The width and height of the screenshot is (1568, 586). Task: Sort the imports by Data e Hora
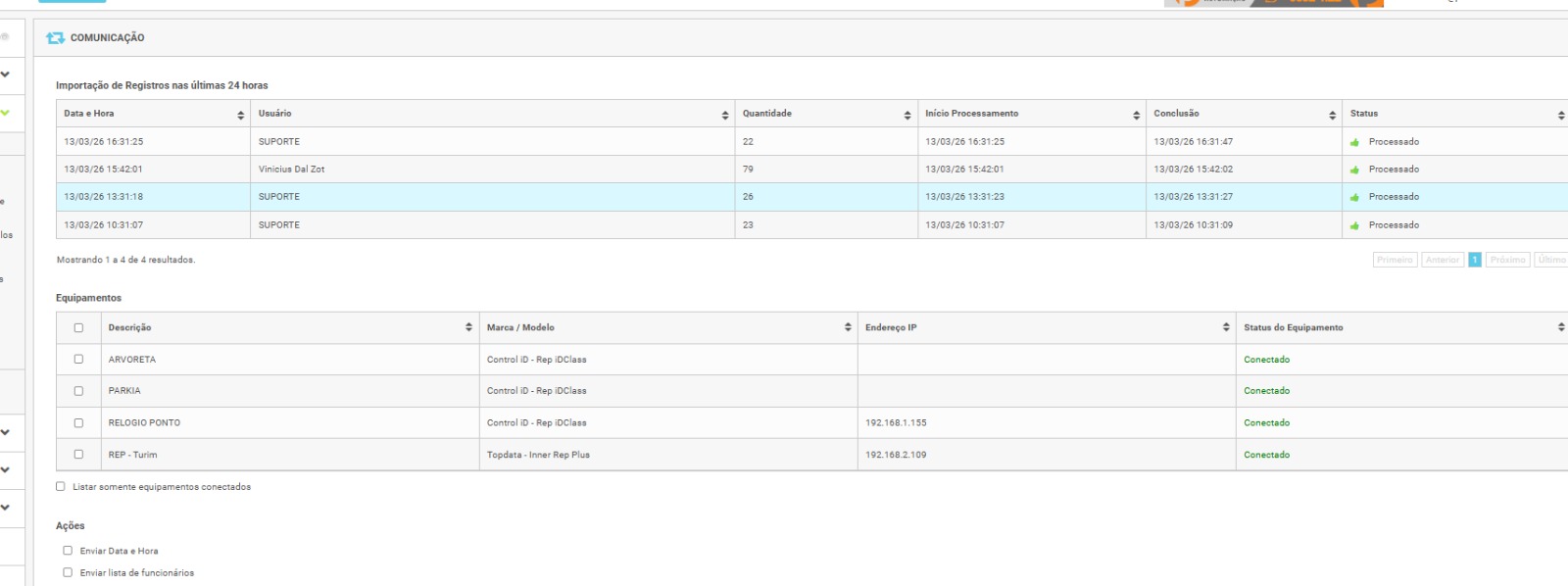click(240, 115)
